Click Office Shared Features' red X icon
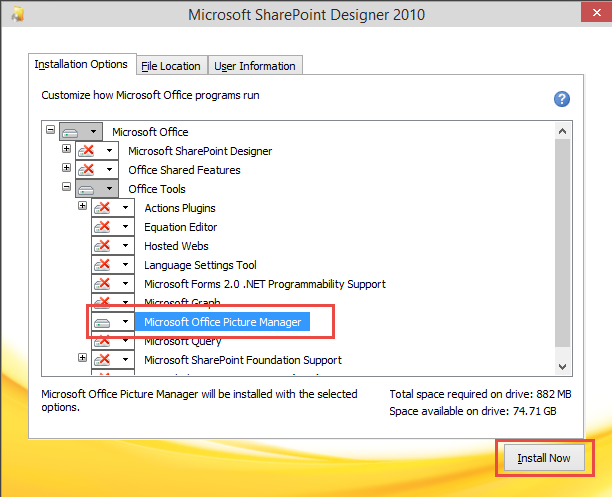Image resolution: width=612 pixels, height=497 pixels. pos(87,170)
